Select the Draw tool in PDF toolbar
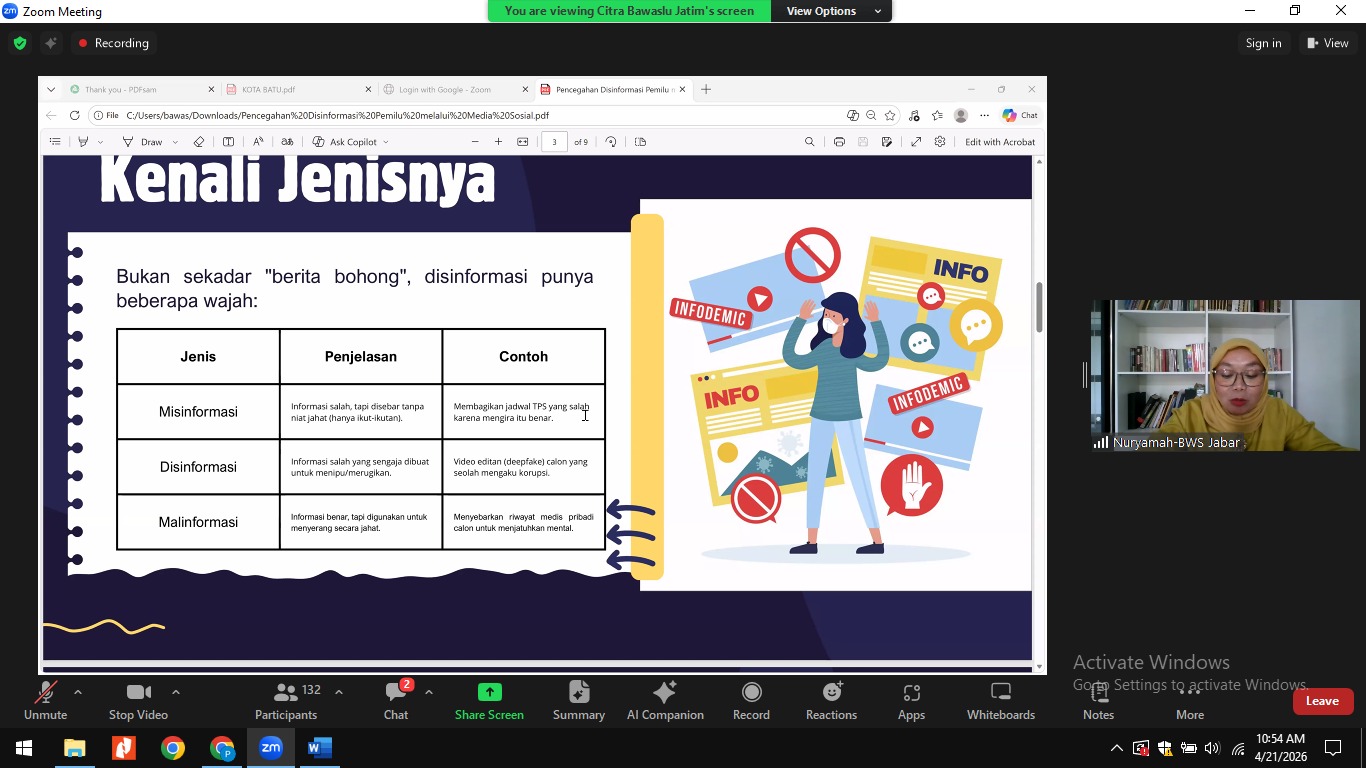Screen dimensions: 1366x768 click(x=142, y=142)
